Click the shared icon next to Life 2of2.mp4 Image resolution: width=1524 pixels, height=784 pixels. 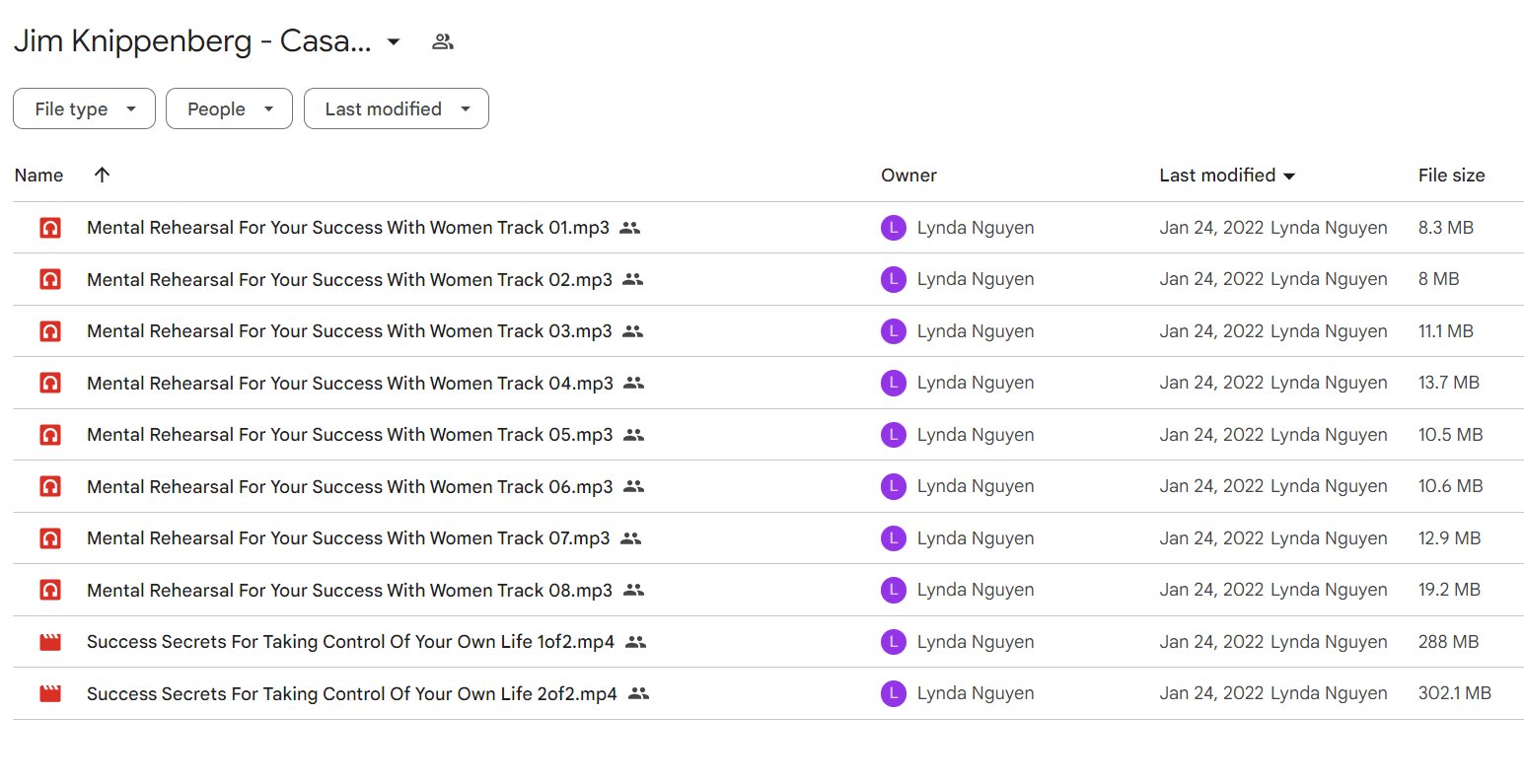point(639,693)
